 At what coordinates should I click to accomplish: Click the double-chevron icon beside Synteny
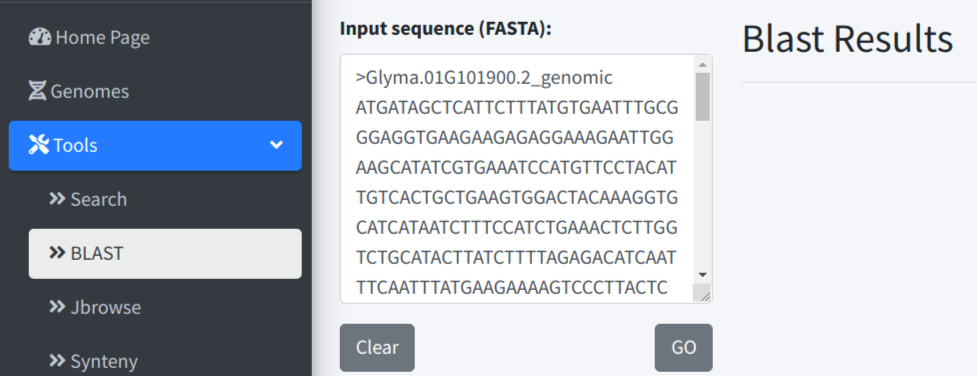tap(57, 360)
